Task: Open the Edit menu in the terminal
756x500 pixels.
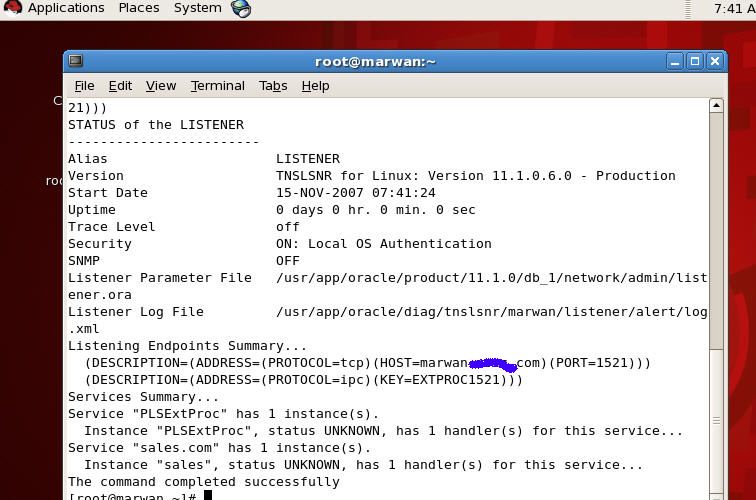Action: 120,86
